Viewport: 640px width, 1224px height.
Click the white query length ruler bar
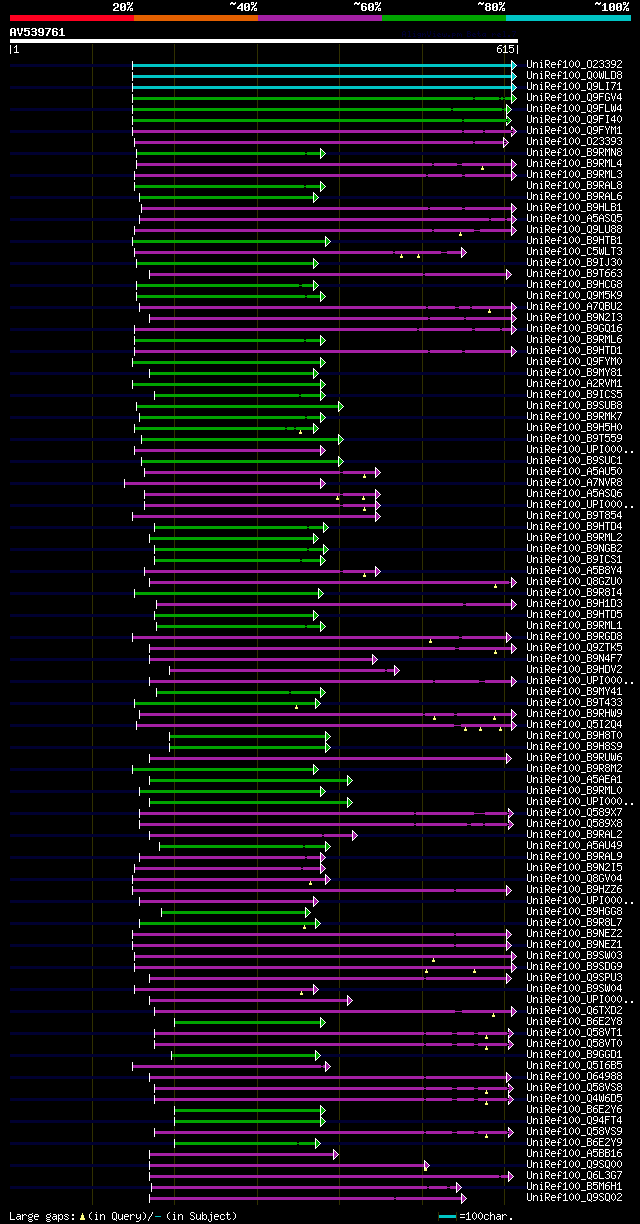tap(263, 41)
